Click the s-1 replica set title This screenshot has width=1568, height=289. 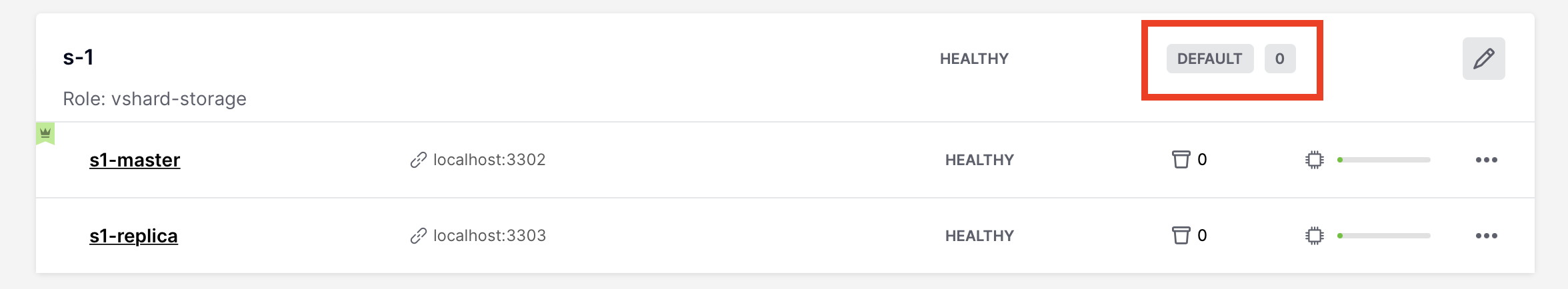pos(78,57)
